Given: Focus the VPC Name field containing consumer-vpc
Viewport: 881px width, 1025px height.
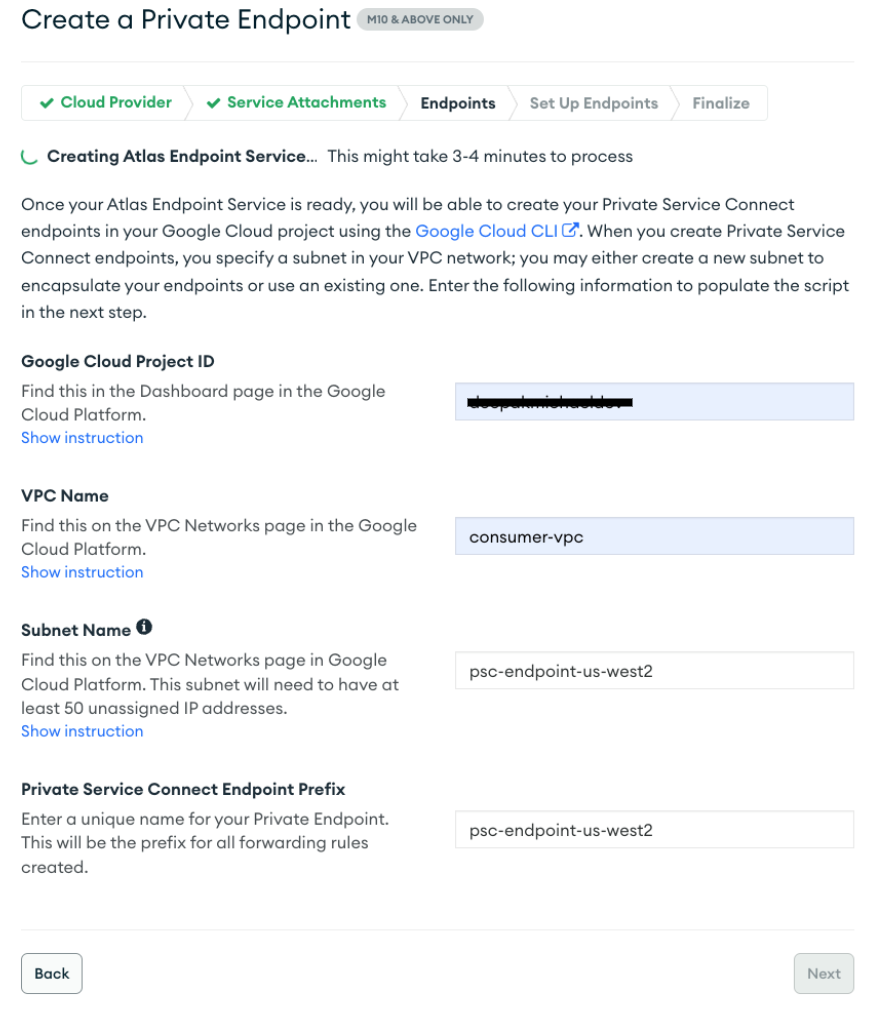Looking at the screenshot, I should click(x=654, y=536).
